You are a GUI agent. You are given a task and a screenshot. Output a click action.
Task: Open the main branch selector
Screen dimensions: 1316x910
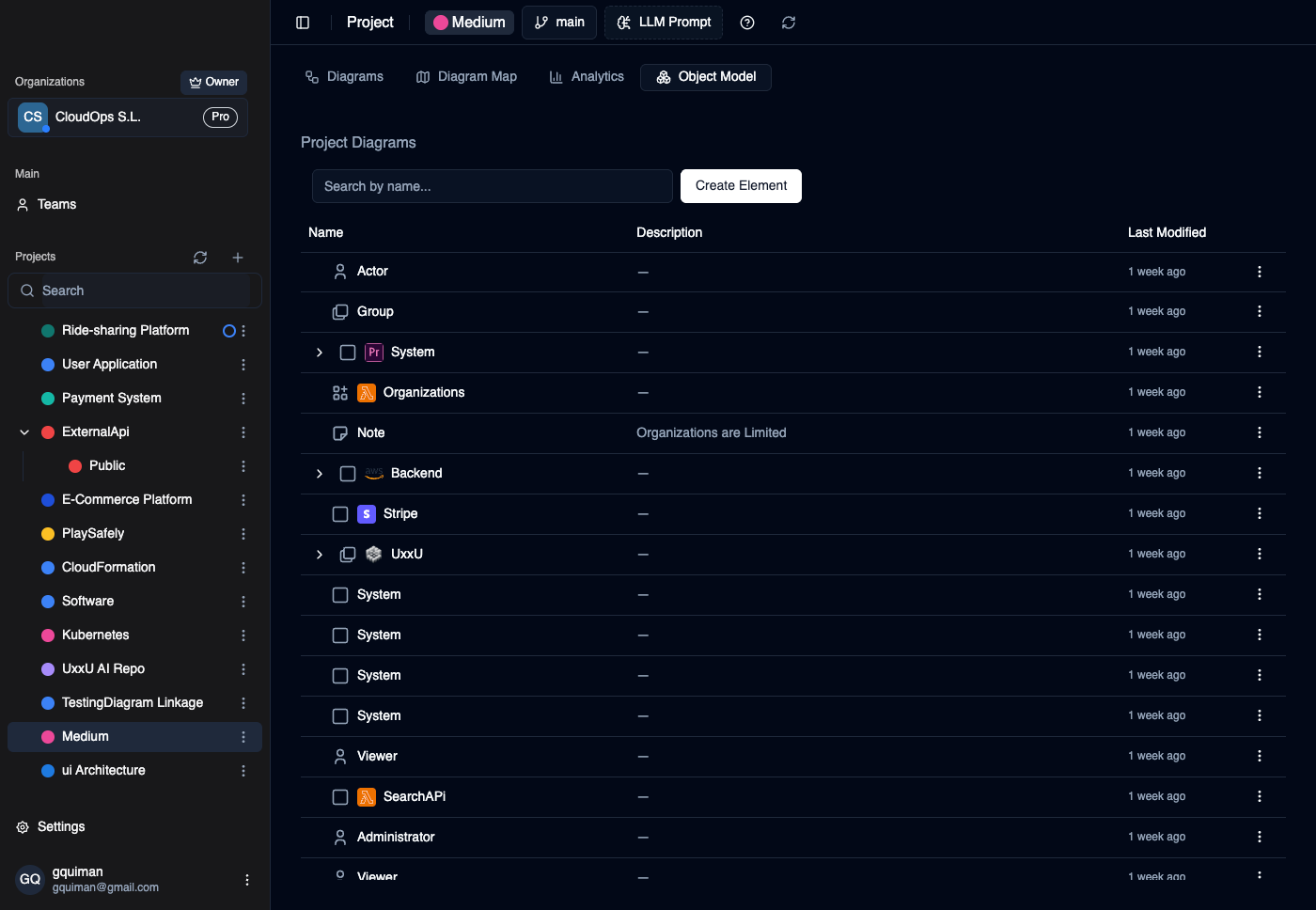coord(559,23)
